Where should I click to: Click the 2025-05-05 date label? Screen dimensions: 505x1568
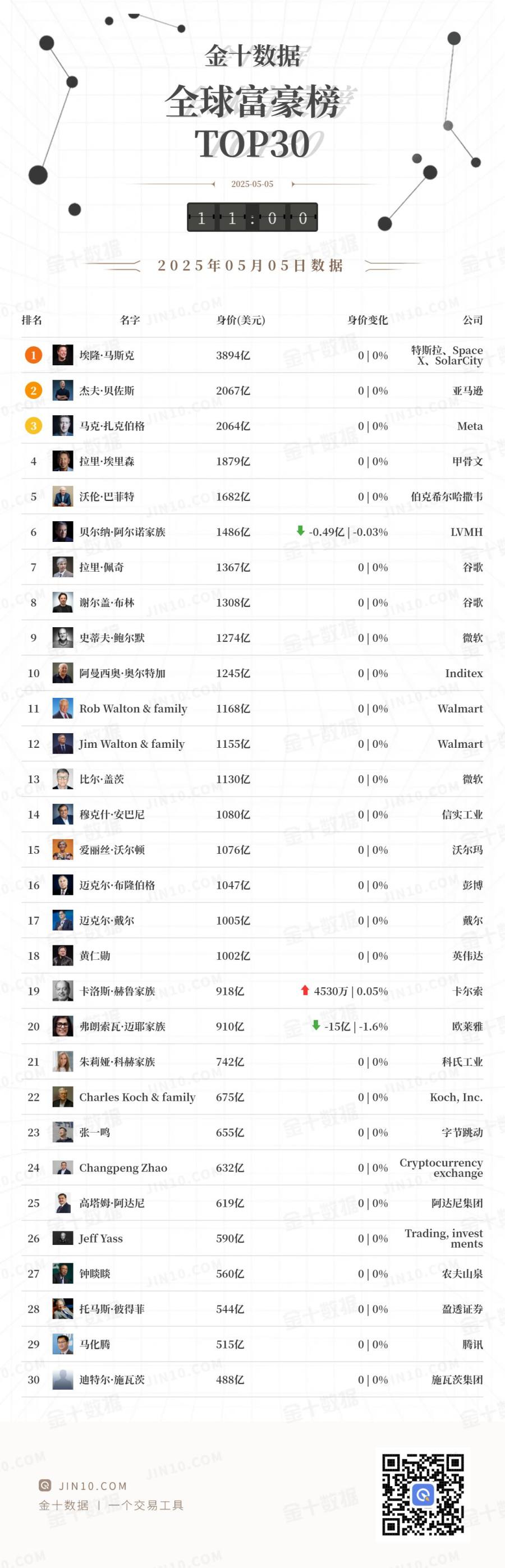click(x=252, y=184)
